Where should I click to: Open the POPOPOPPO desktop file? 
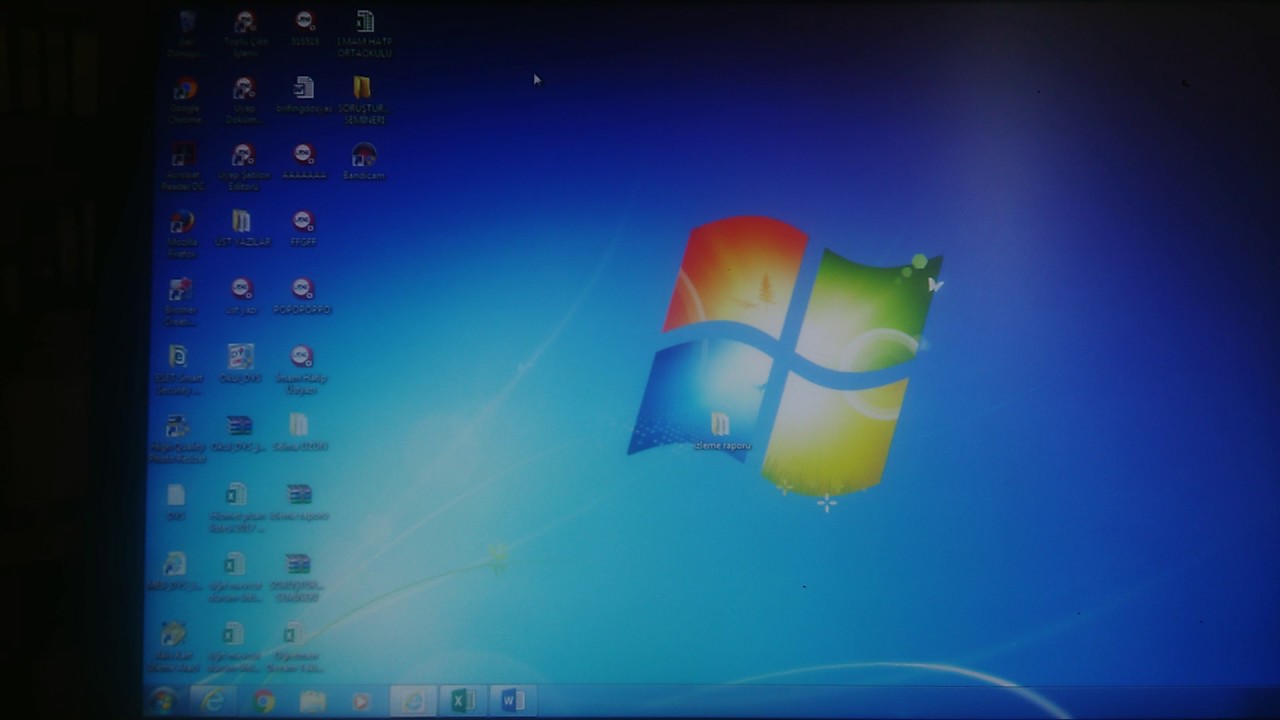(302, 296)
